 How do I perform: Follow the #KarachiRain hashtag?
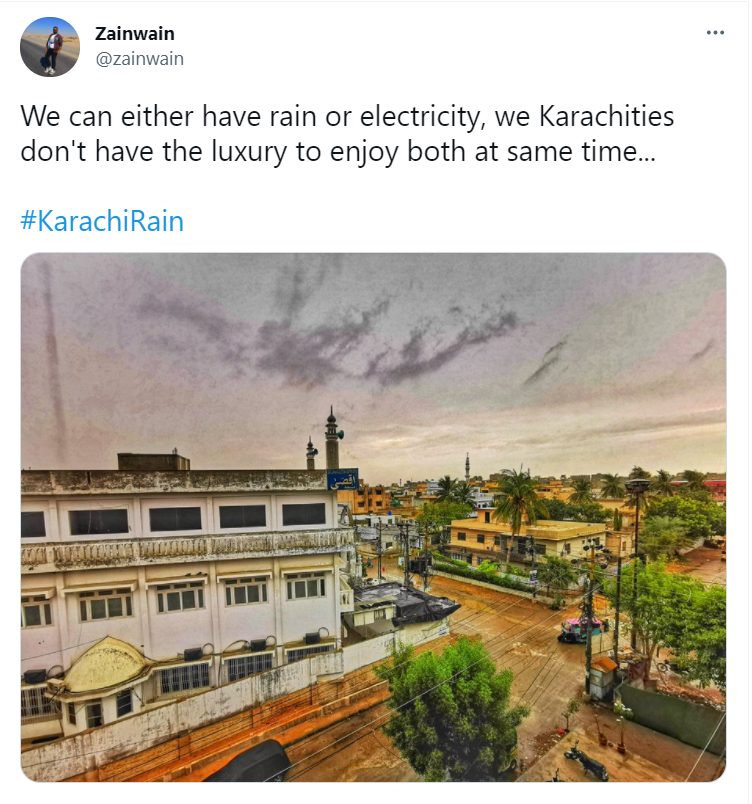(x=102, y=221)
